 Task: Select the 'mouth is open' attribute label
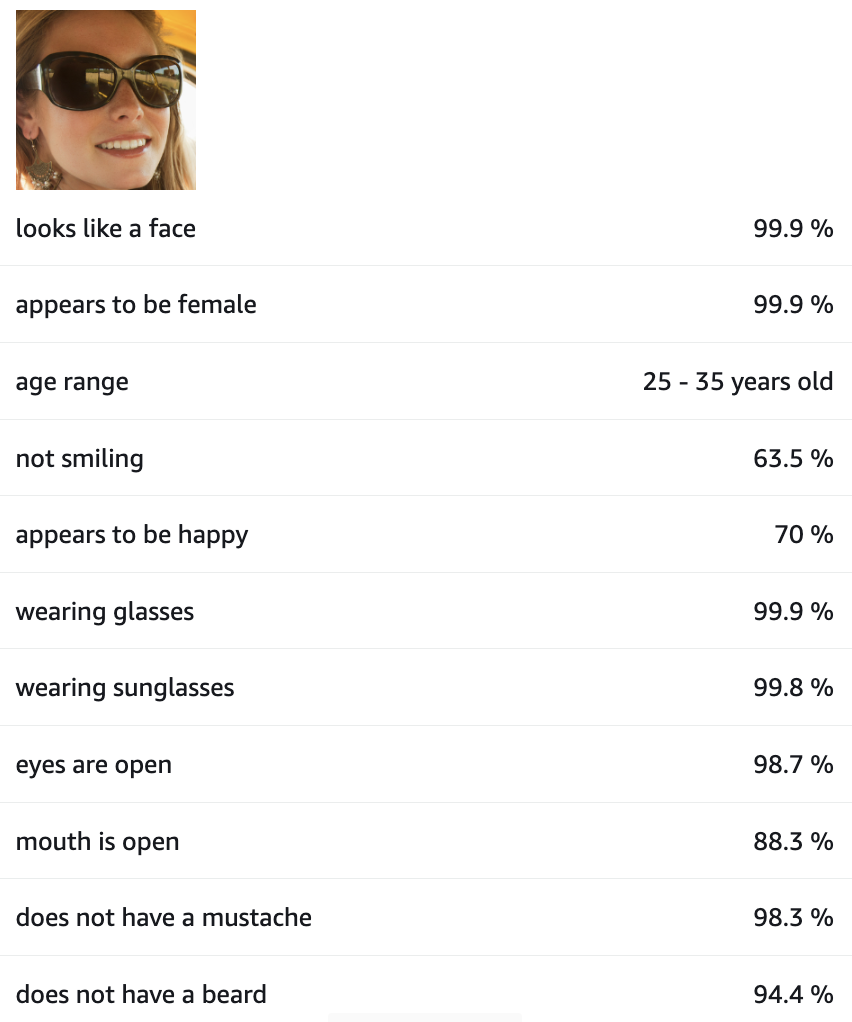(x=98, y=841)
